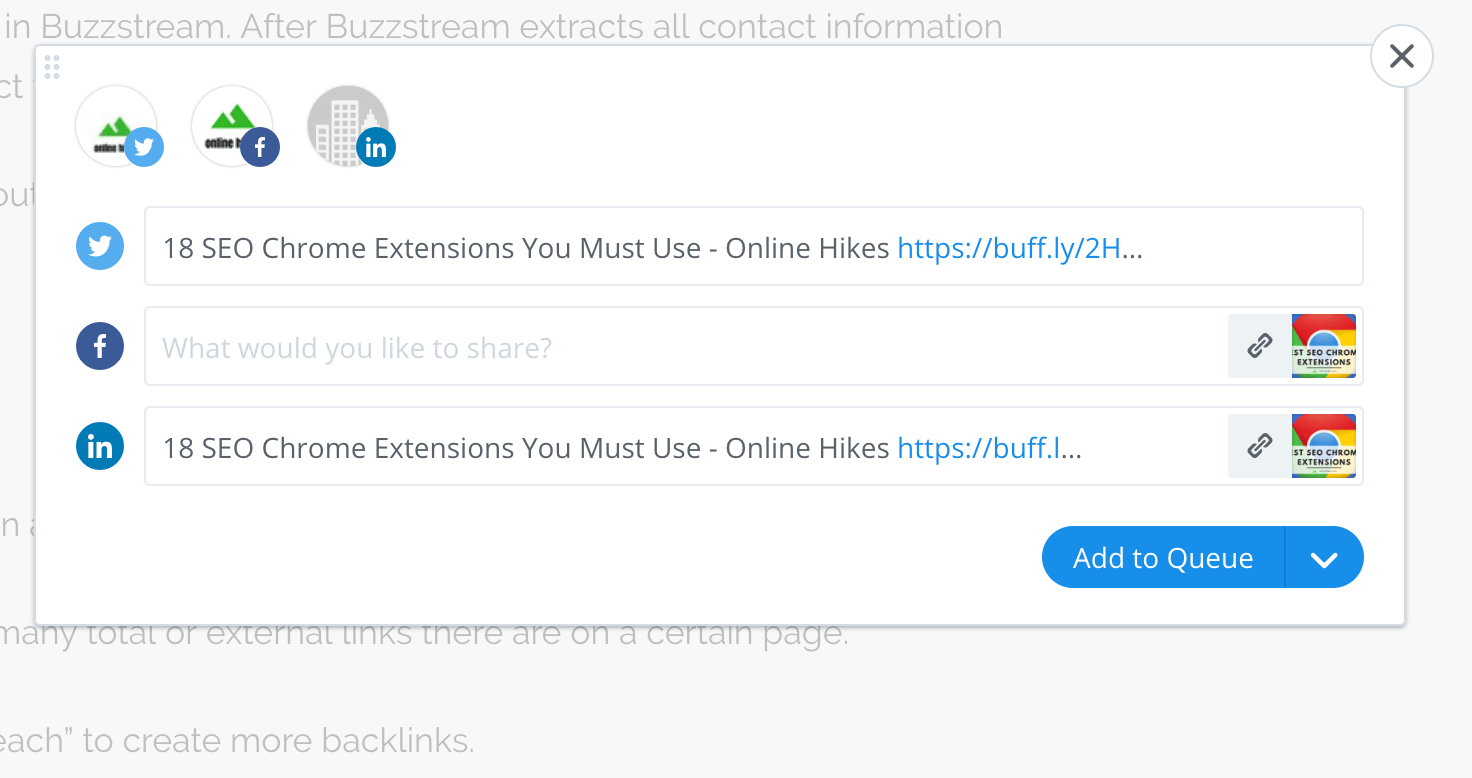Image resolution: width=1472 pixels, height=778 pixels.
Task: Click the Facebook icon beside the share field
Action: 100,346
